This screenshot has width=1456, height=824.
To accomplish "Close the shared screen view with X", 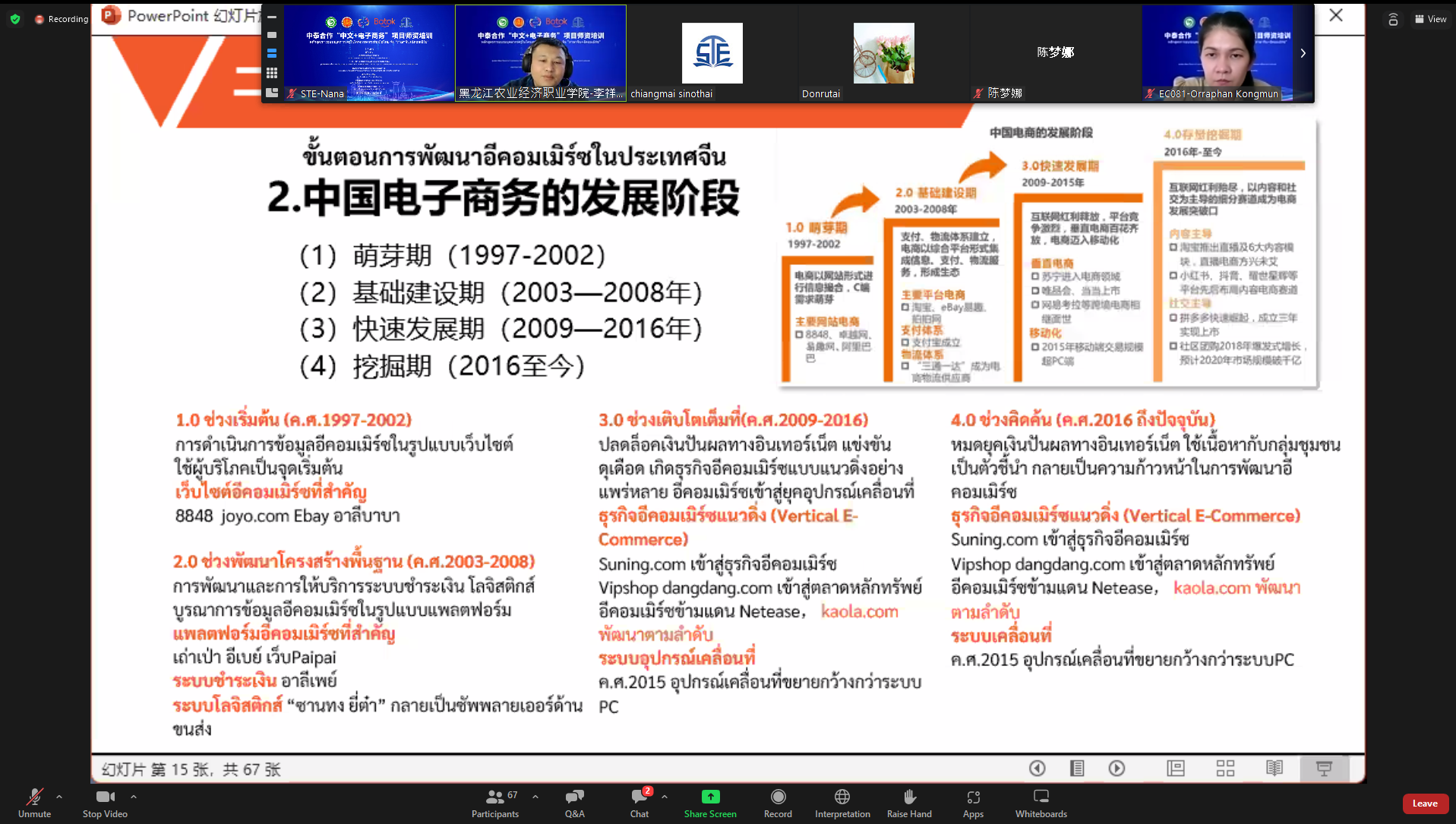I will click(x=1336, y=15).
